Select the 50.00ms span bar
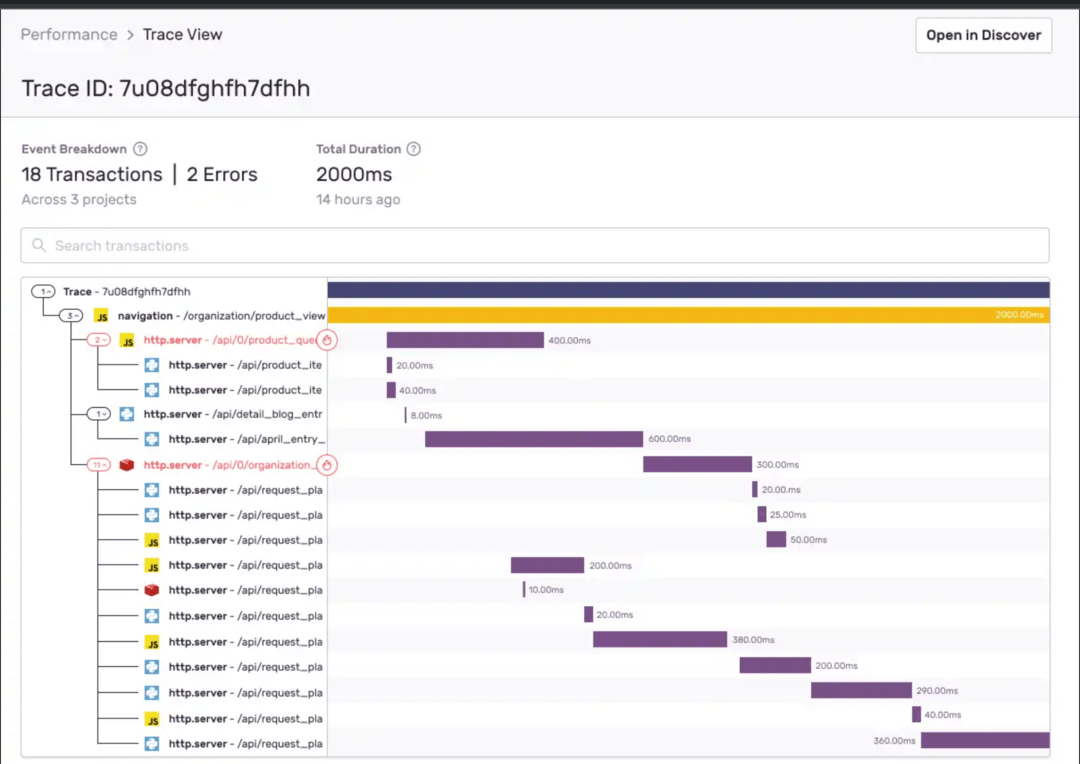 click(776, 539)
